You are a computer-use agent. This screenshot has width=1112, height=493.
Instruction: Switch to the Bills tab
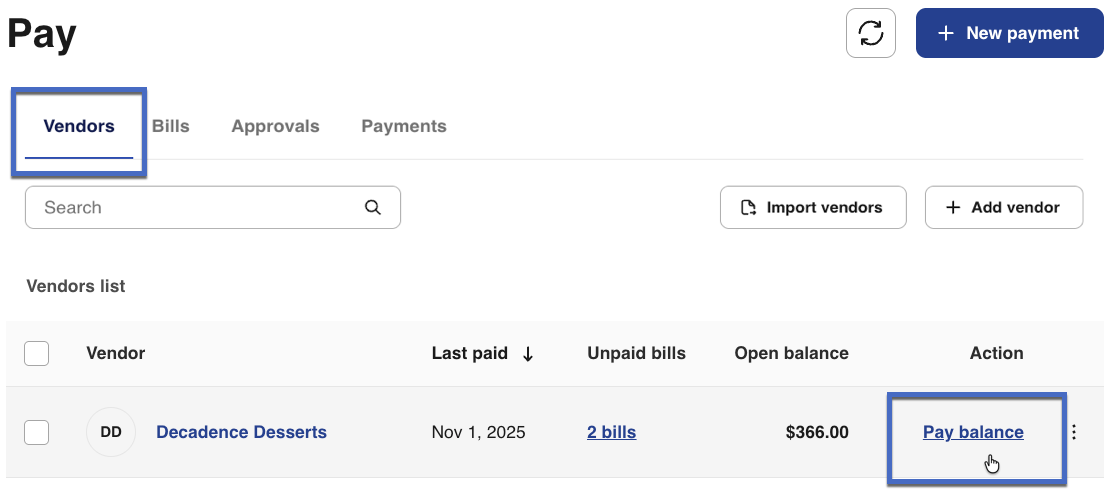[171, 126]
